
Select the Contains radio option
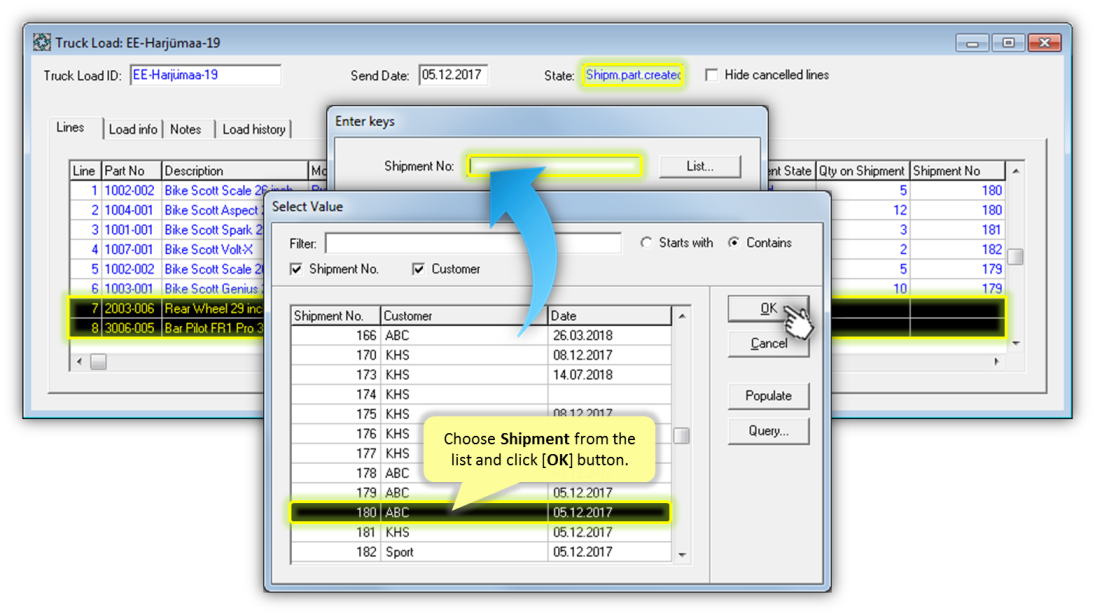pyautogui.click(x=734, y=242)
